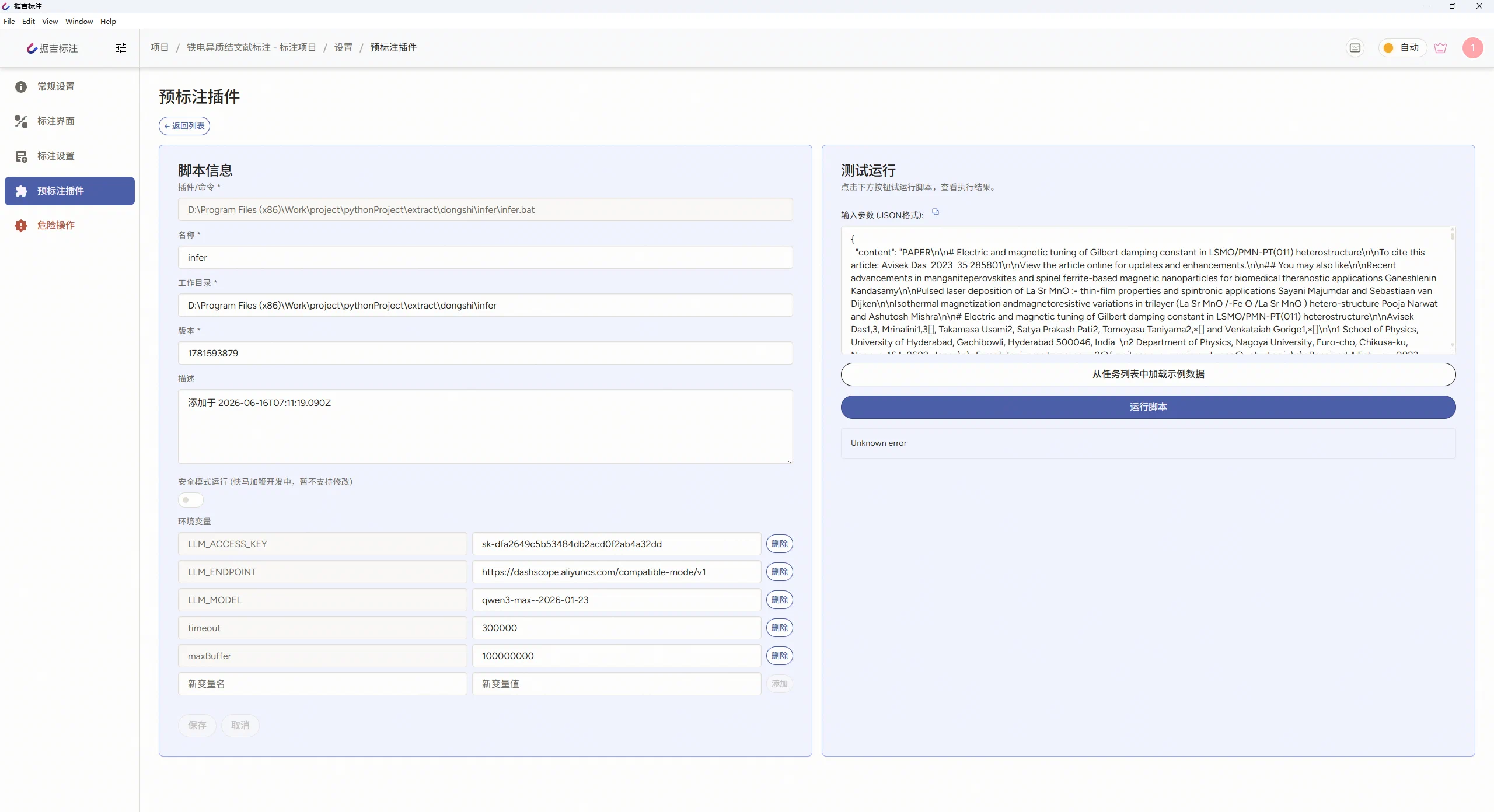1494x812 pixels.
Task: Click 从任务列表中加载示例数据 button
Action: pyautogui.click(x=1148, y=374)
